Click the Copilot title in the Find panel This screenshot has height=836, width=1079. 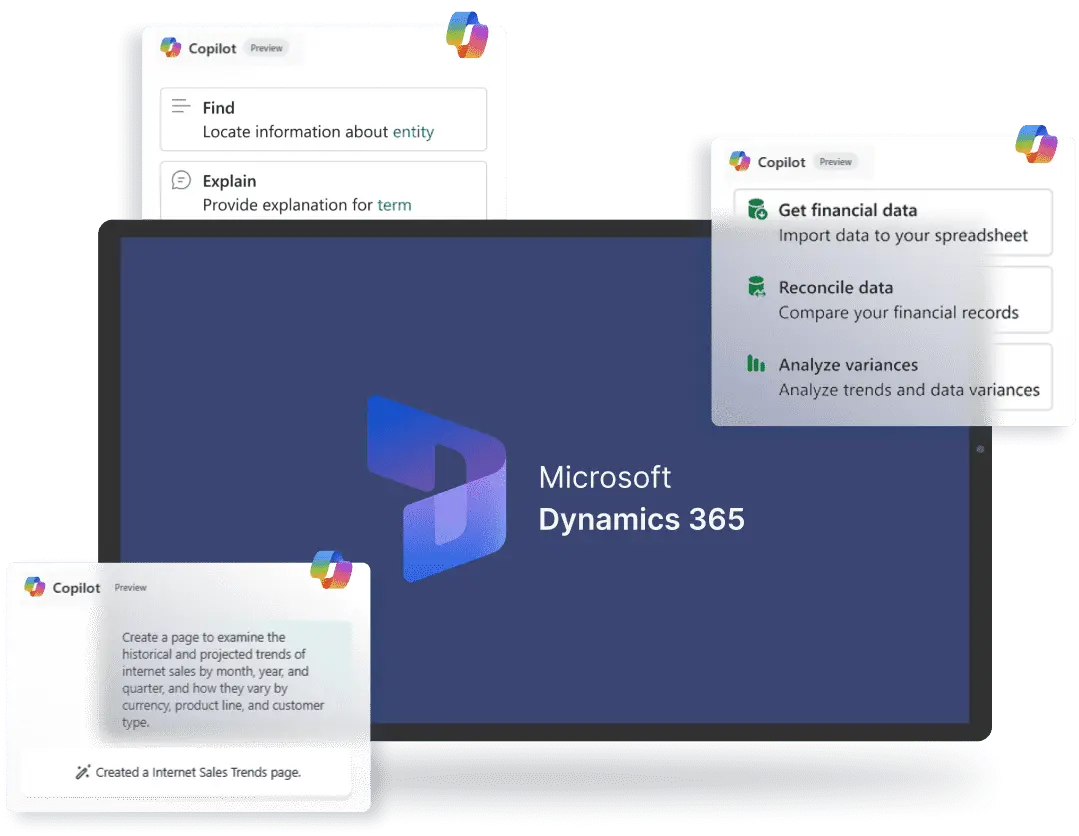(x=212, y=48)
